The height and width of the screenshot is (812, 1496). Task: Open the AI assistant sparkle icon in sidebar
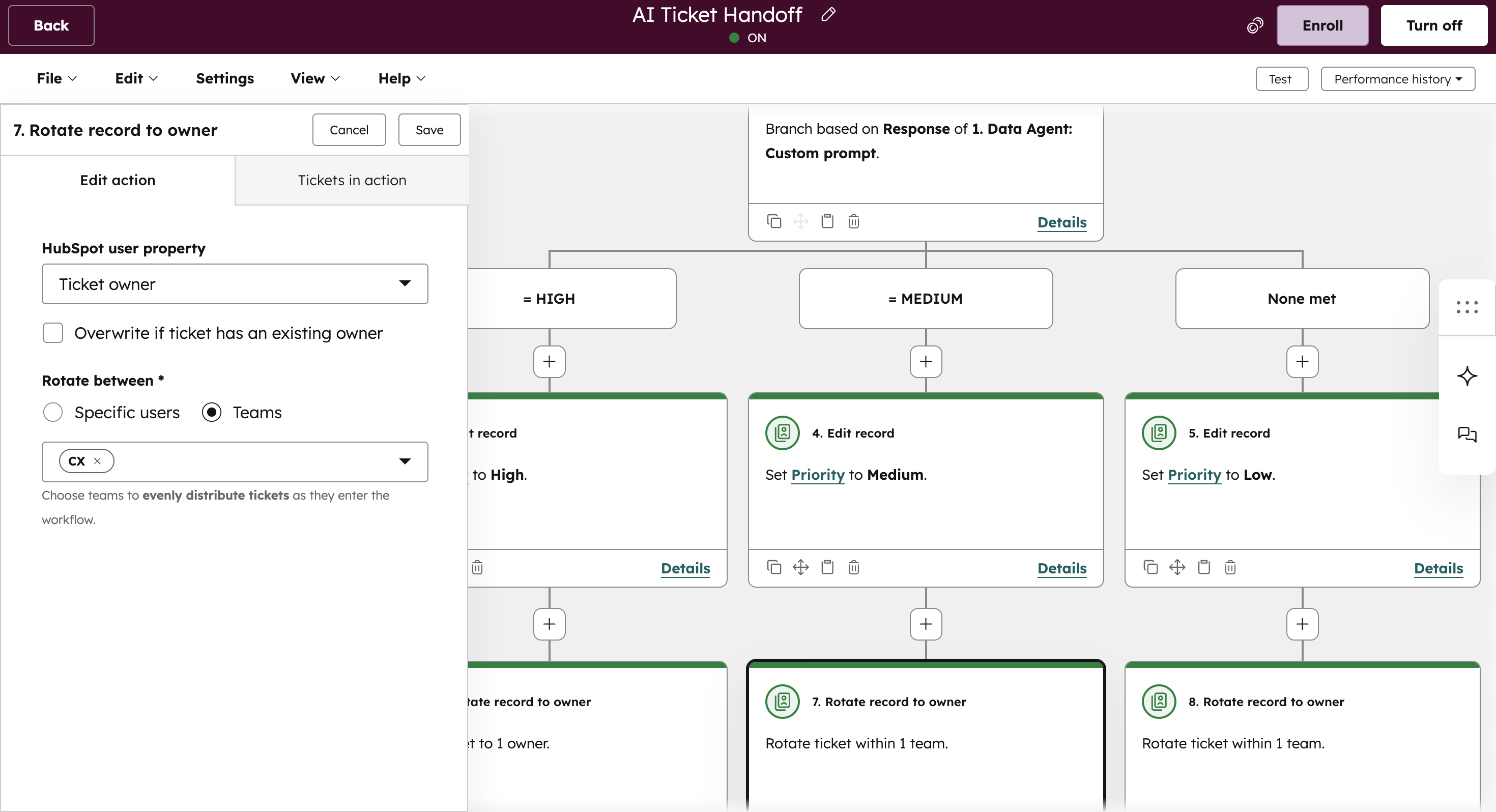[x=1467, y=376]
